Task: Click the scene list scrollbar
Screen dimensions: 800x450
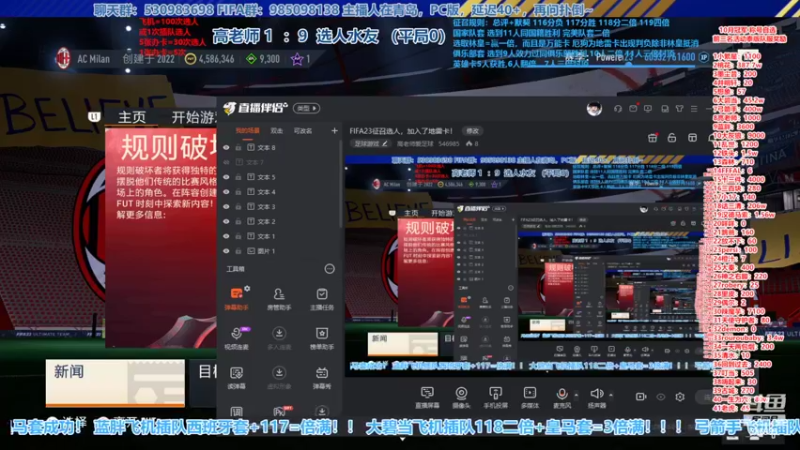Action: pyautogui.click(x=341, y=184)
